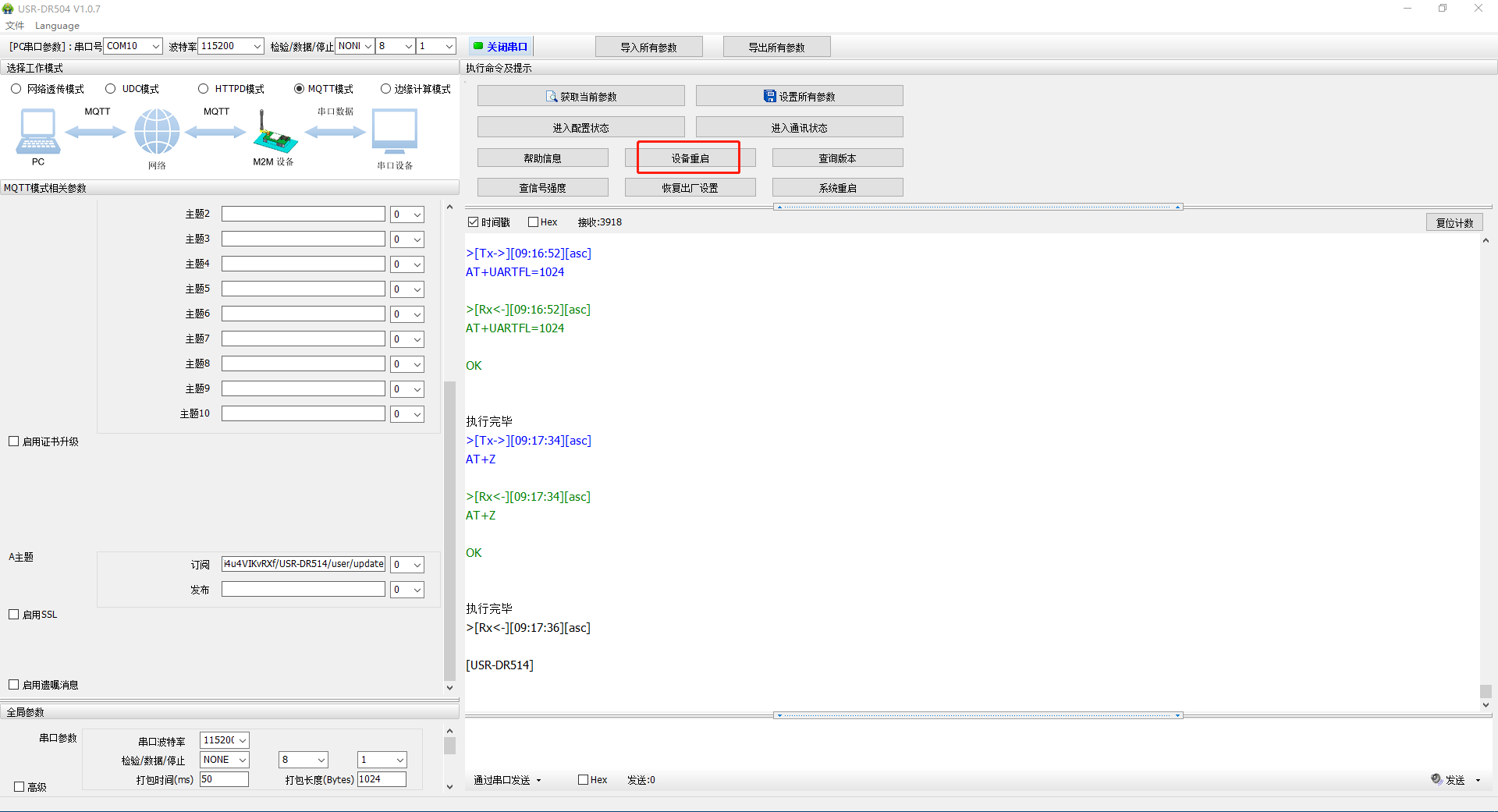Viewport: 1498px width, 812px height.
Task: Click the get current parameters button
Action: point(580,97)
